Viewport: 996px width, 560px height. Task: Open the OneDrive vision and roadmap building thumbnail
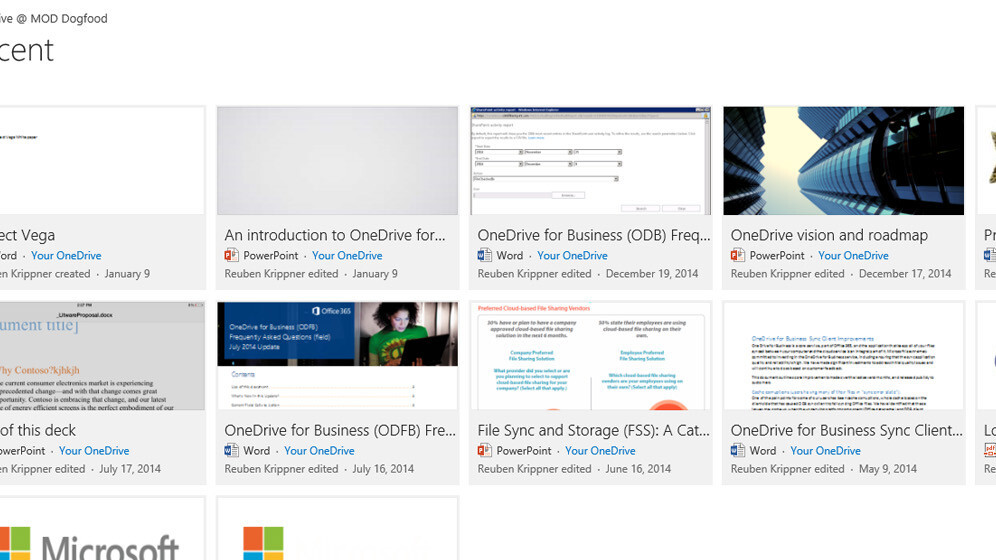click(x=843, y=161)
